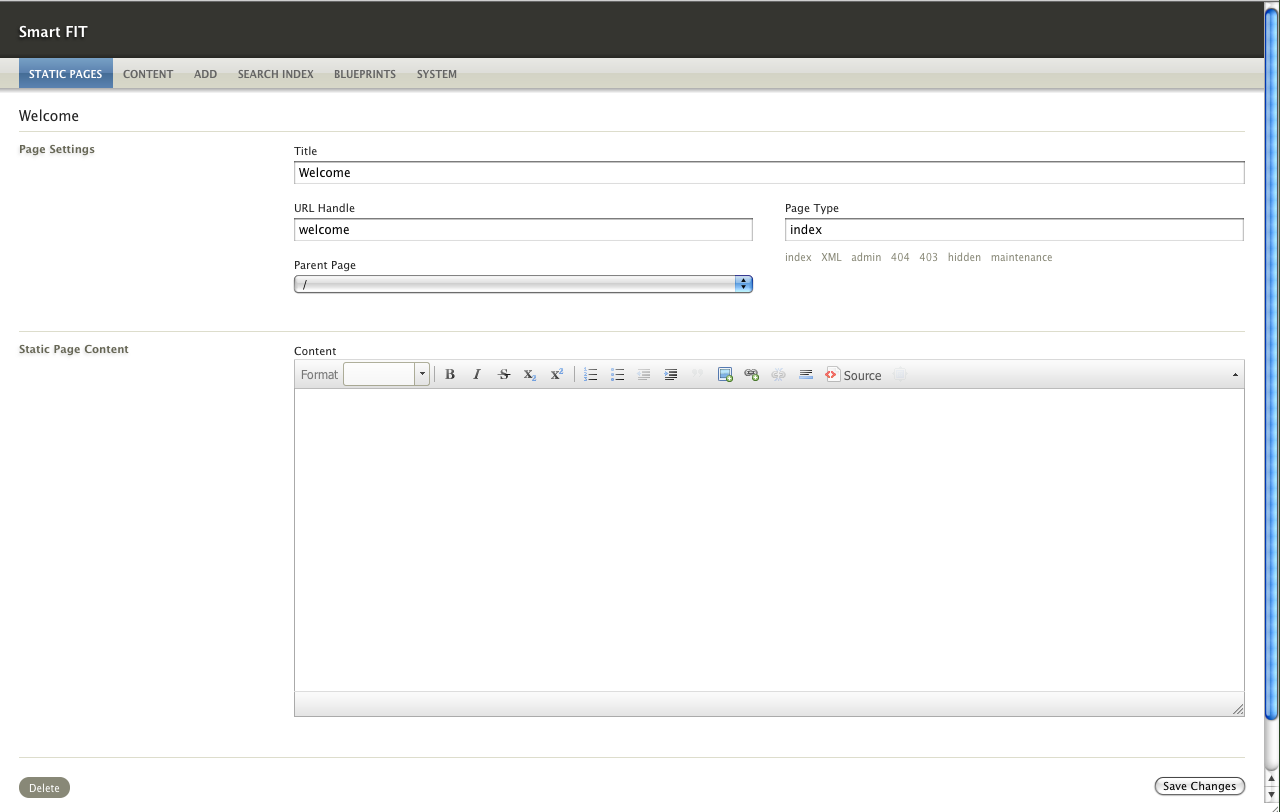1280x812 pixels.
Task: Select the 'index' page type tag
Action: pyautogui.click(x=798, y=257)
